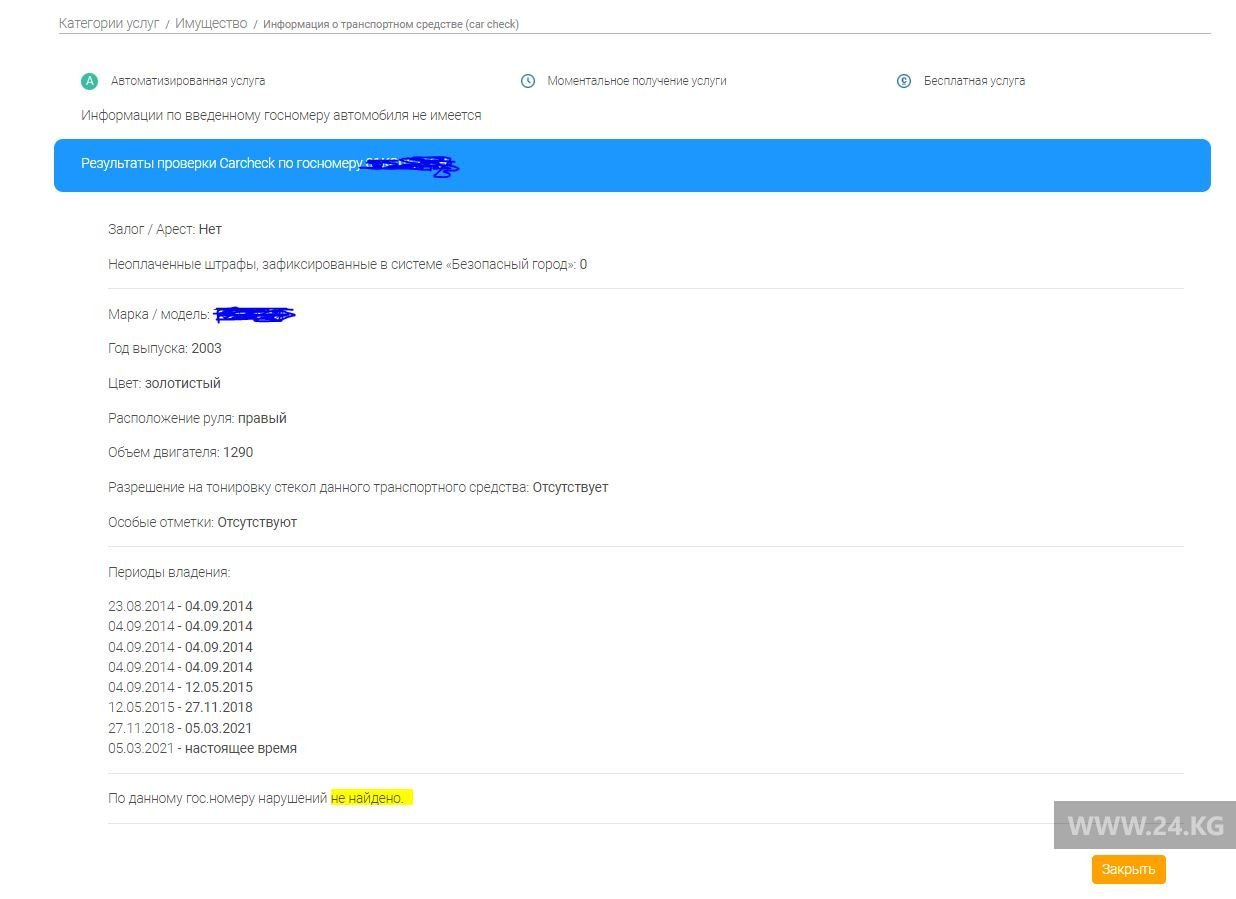Image resolution: width=1236 pixels, height=899 pixels.
Task: Click the Free service coin icon
Action: [x=904, y=81]
